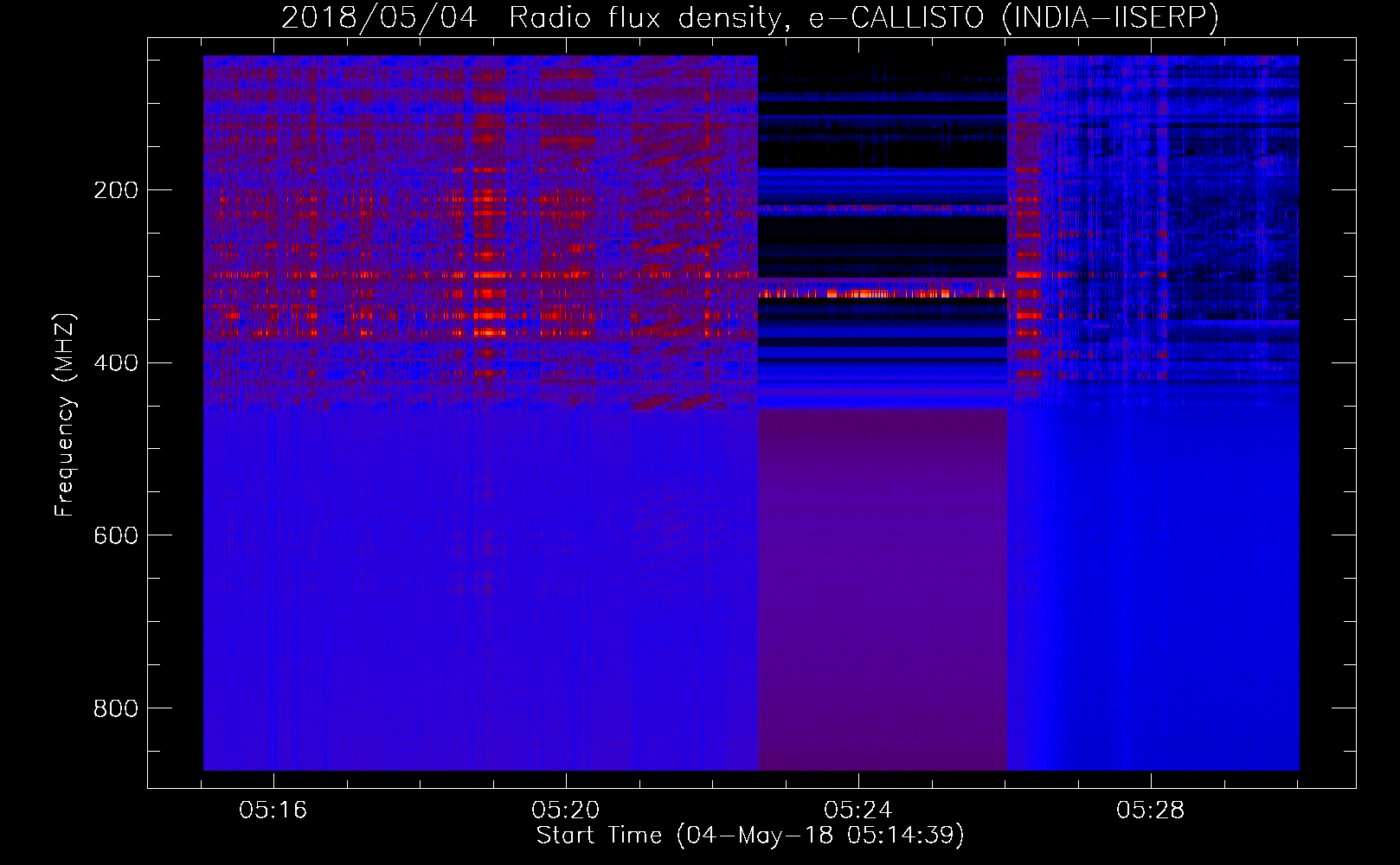Click the 05:20 time tick label
Screen dimensions: 1400x865
(566, 811)
